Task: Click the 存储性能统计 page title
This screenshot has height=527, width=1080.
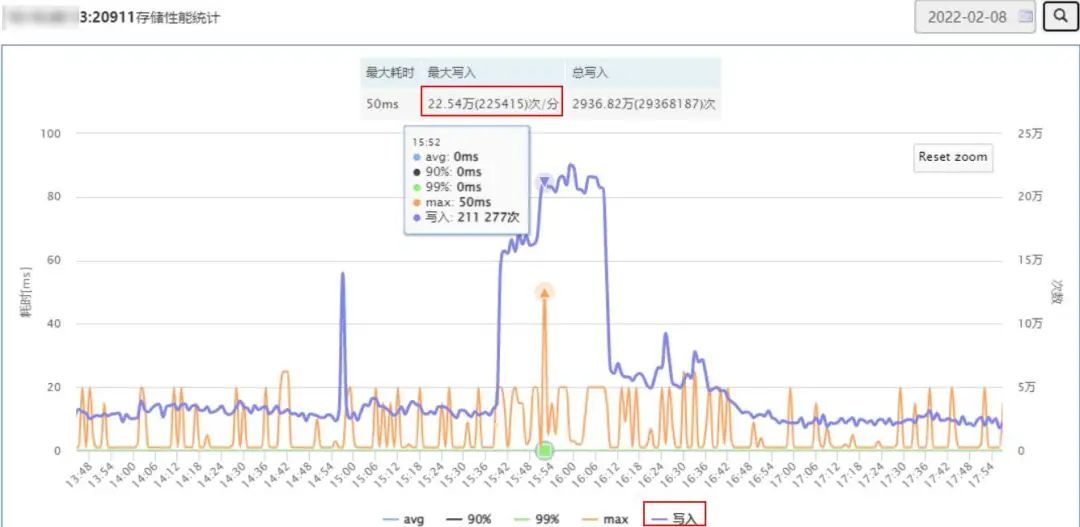Action: tap(178, 18)
